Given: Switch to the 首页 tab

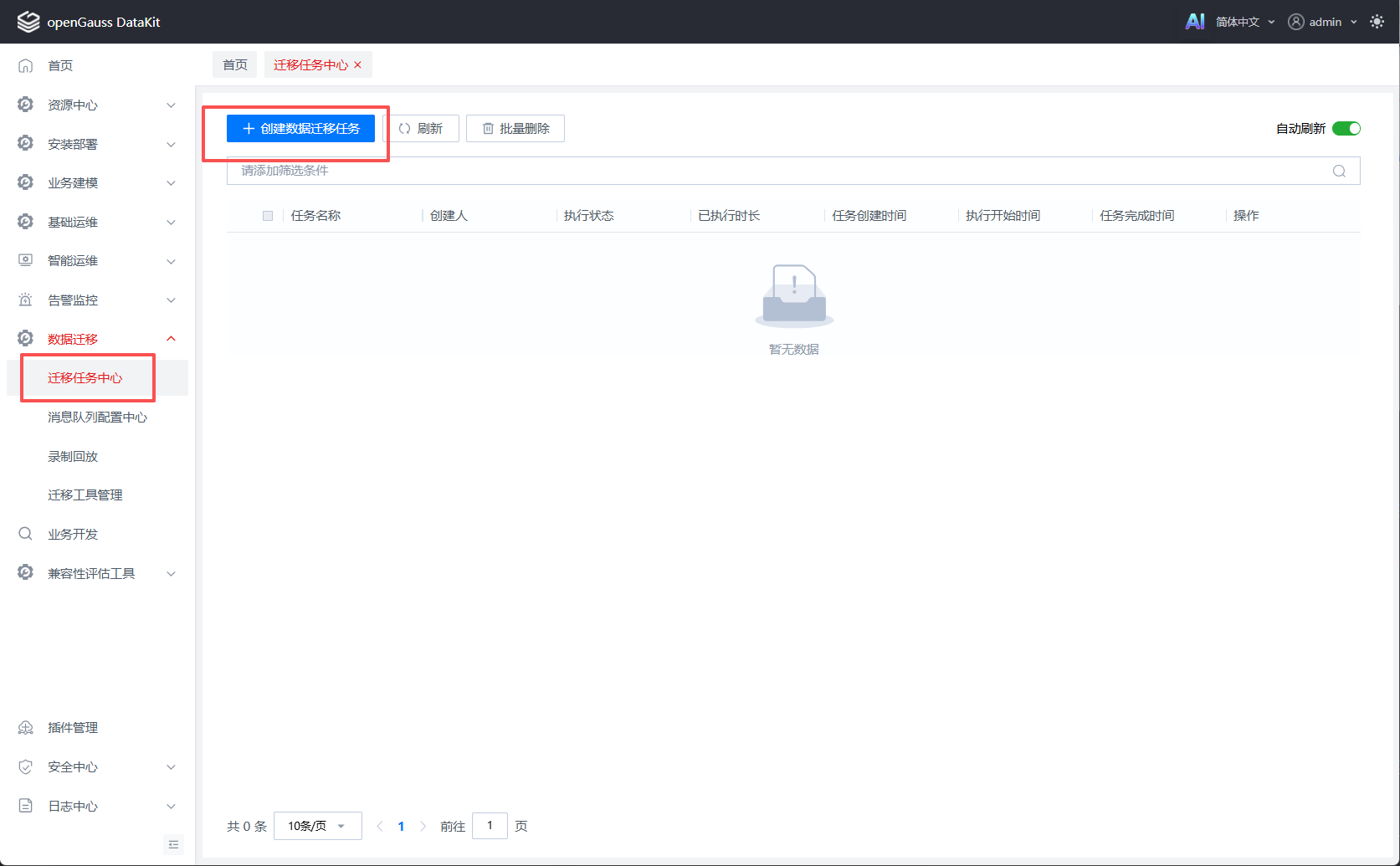Looking at the screenshot, I should 235,64.
